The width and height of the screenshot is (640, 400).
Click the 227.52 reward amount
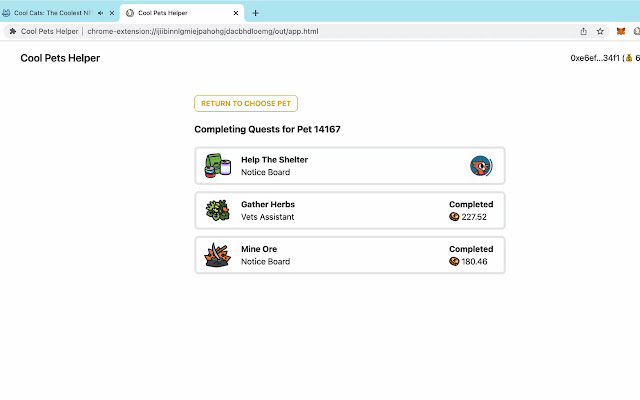coord(474,217)
